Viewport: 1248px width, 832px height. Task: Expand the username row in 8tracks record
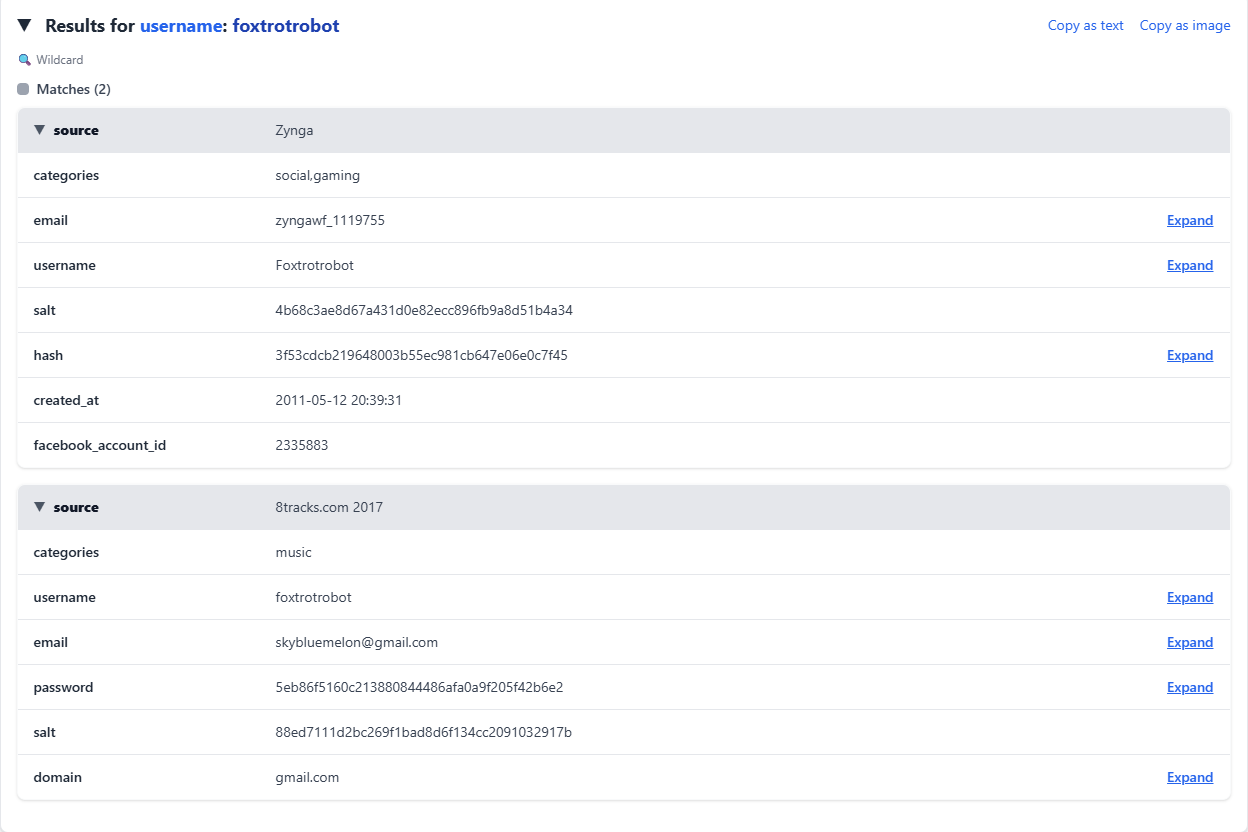click(1189, 598)
